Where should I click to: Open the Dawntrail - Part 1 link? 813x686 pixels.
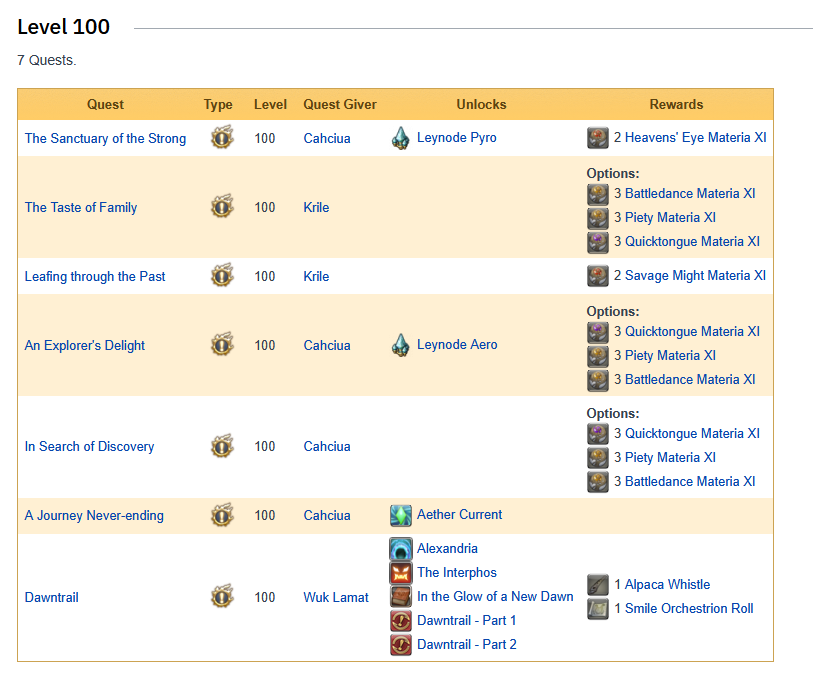[x=466, y=620]
